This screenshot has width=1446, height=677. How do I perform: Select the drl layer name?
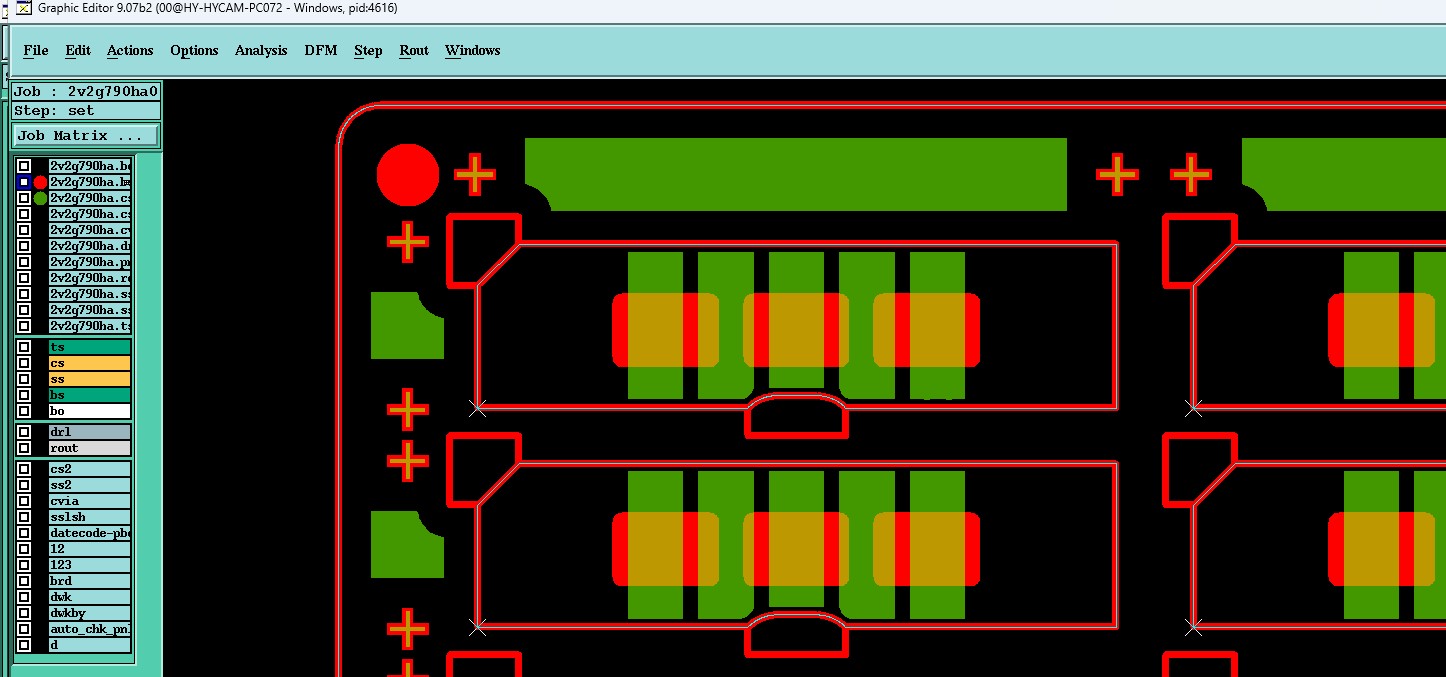click(x=89, y=432)
